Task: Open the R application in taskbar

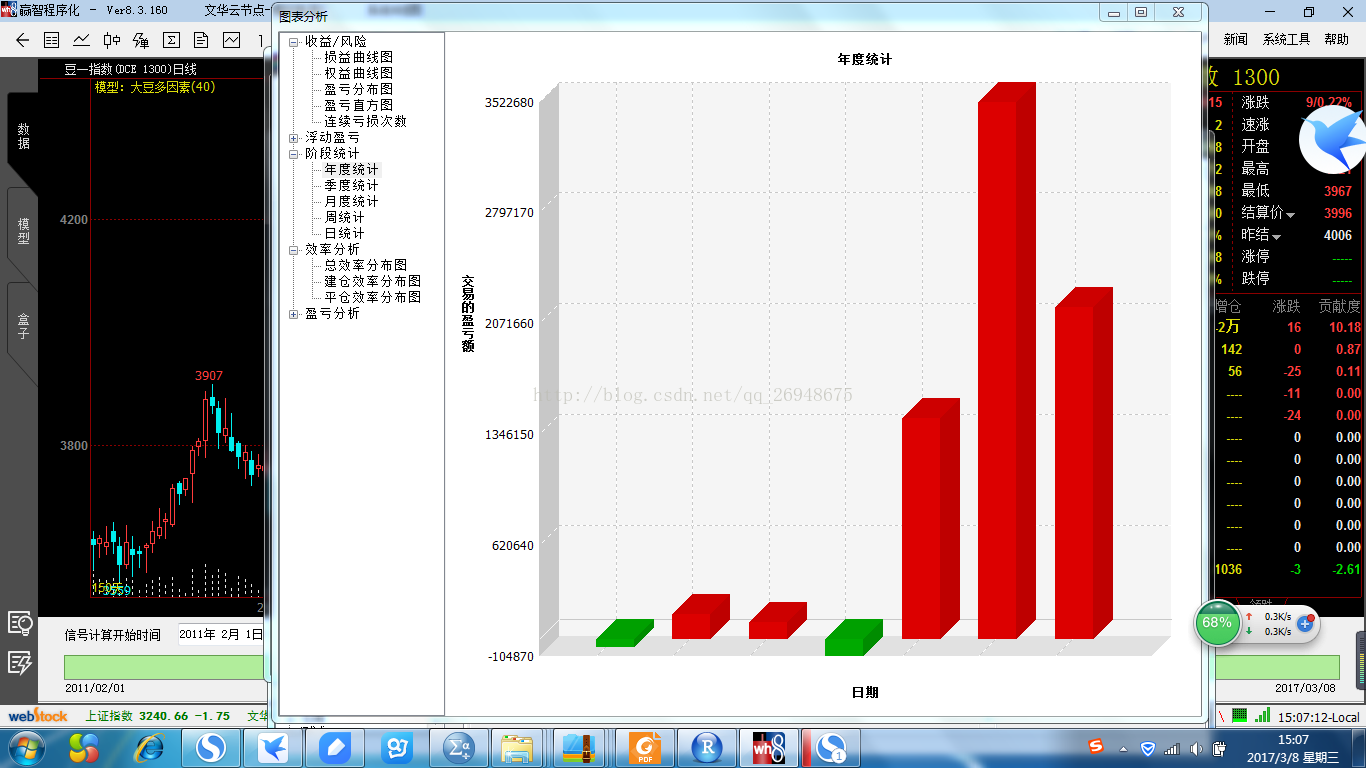Action: tap(707, 748)
